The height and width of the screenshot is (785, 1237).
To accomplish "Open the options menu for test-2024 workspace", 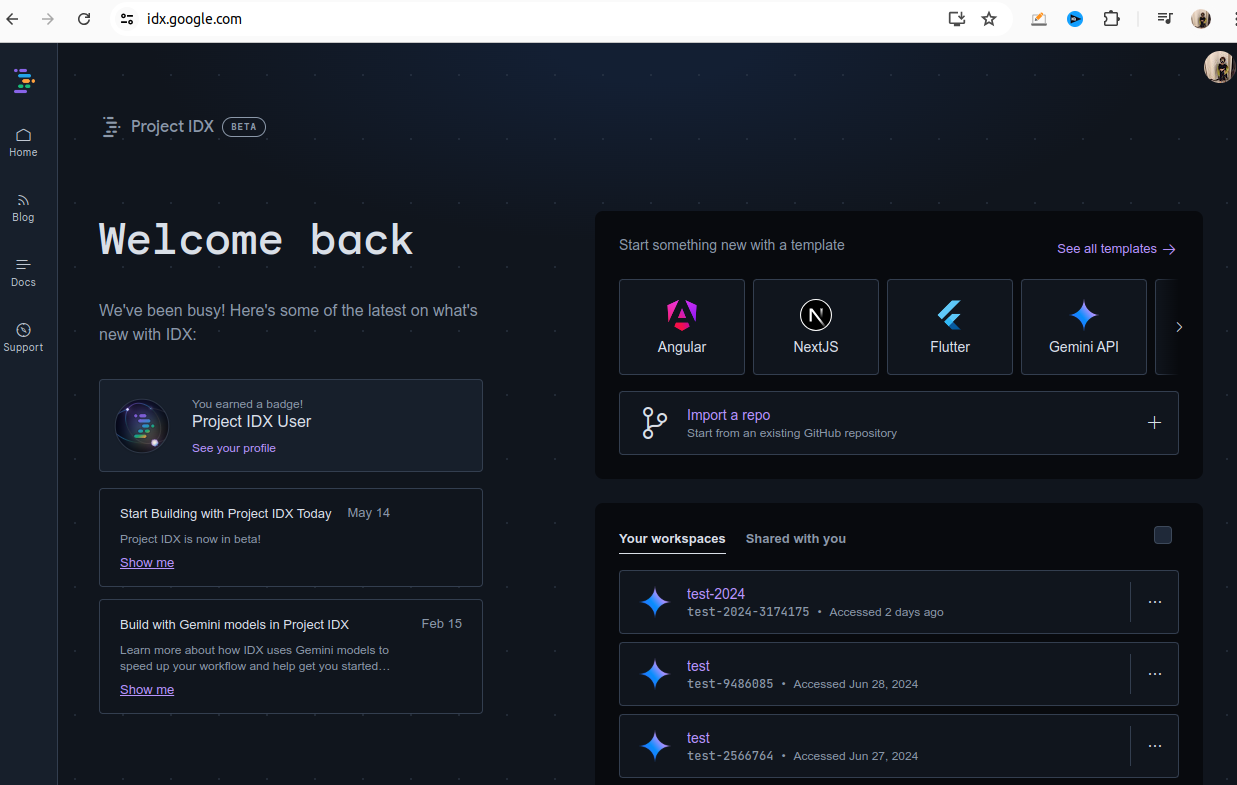I will tap(1155, 602).
